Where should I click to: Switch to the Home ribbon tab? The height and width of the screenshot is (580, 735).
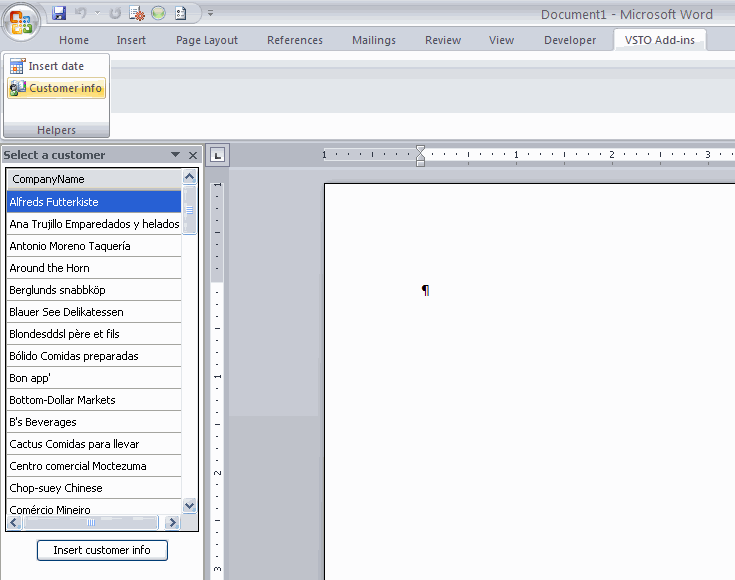[x=74, y=40]
